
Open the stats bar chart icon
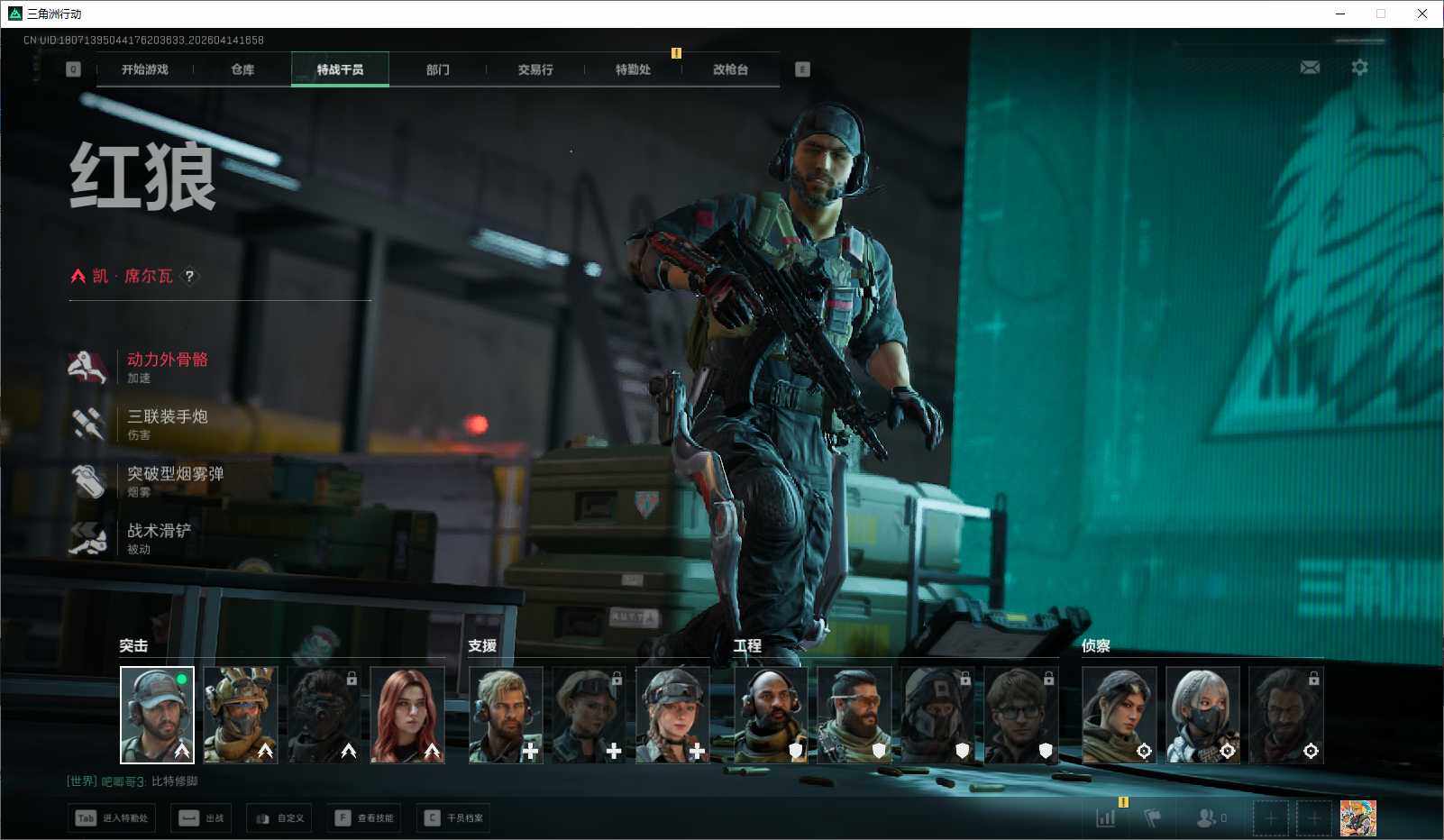coord(1106,817)
